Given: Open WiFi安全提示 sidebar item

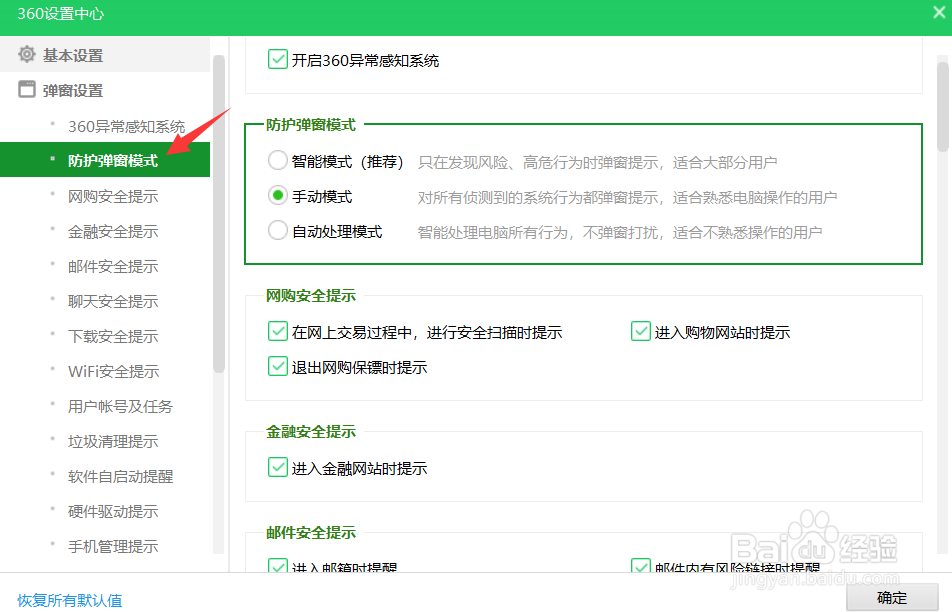Looking at the screenshot, I should [114, 372].
